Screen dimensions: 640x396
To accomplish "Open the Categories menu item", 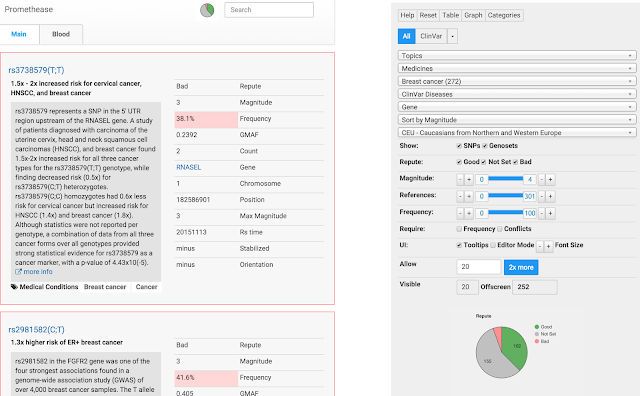I will [504, 15].
